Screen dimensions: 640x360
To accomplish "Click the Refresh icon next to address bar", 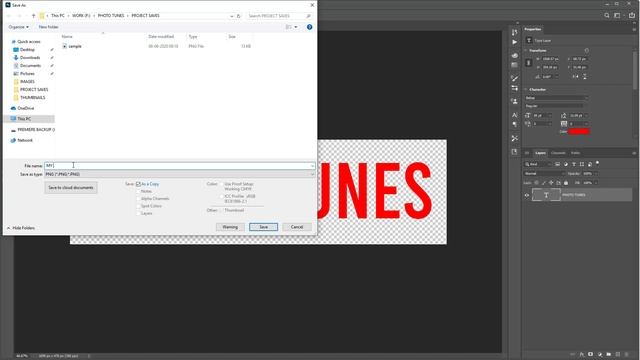I will [239, 16].
